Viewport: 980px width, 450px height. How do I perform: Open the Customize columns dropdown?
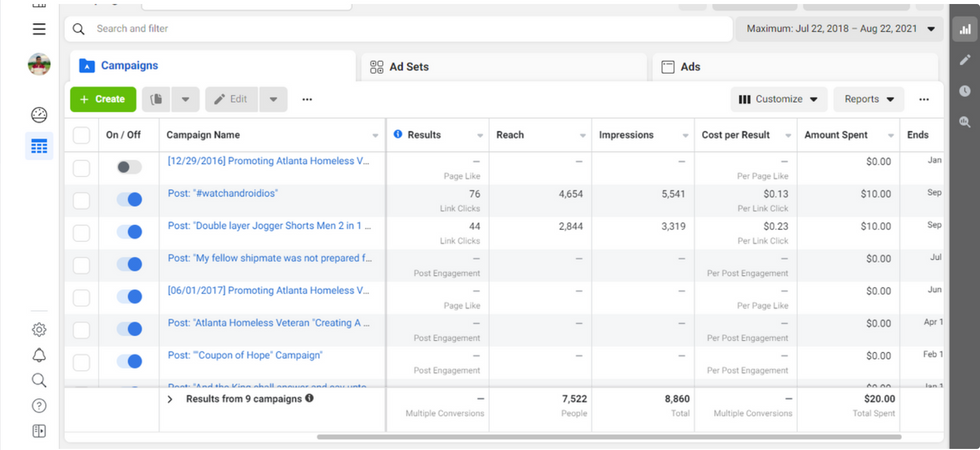779,99
